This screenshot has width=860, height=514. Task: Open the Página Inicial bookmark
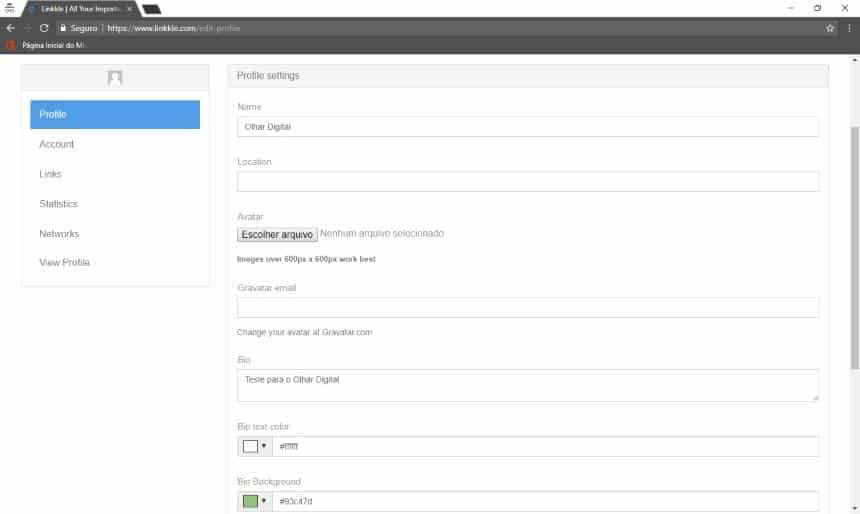47,45
